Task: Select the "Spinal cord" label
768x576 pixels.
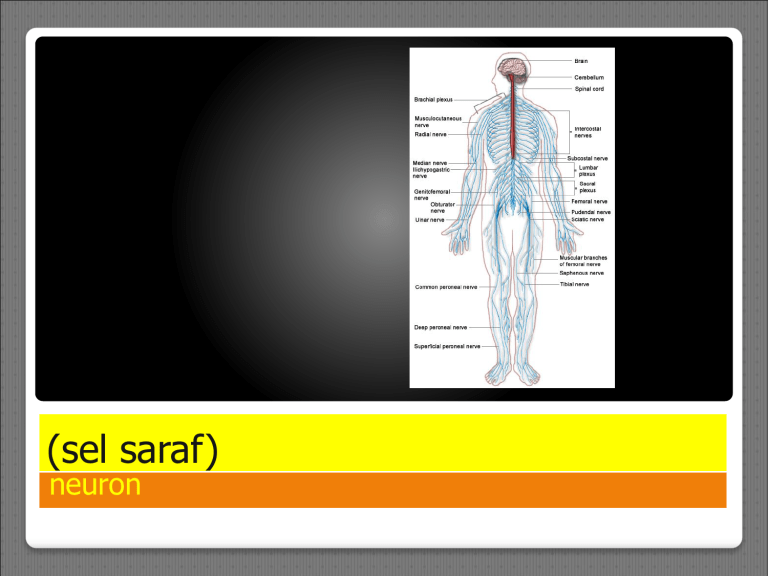Action: [x=588, y=89]
